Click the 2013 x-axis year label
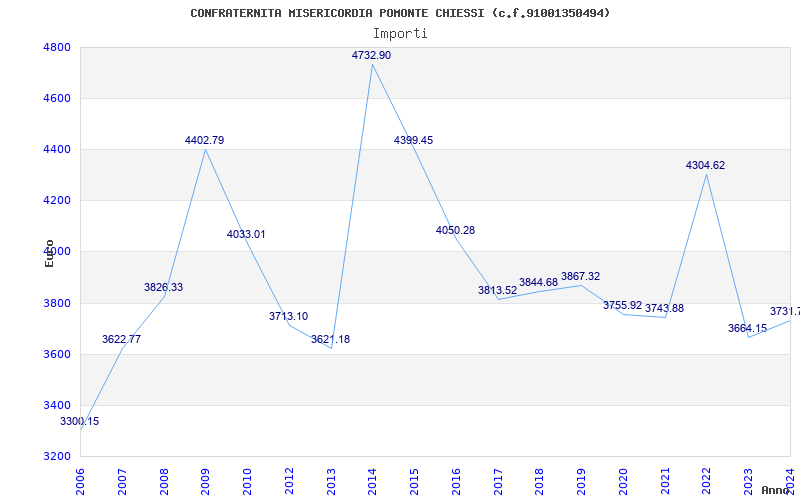The width and height of the screenshot is (800, 500). 331,481
